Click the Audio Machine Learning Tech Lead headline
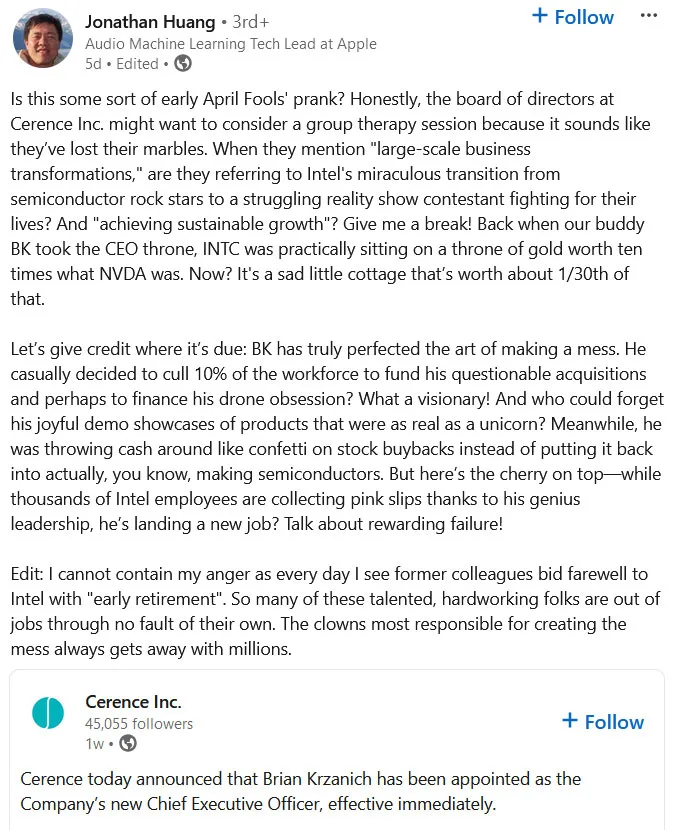The height and width of the screenshot is (830, 682). pos(231,43)
